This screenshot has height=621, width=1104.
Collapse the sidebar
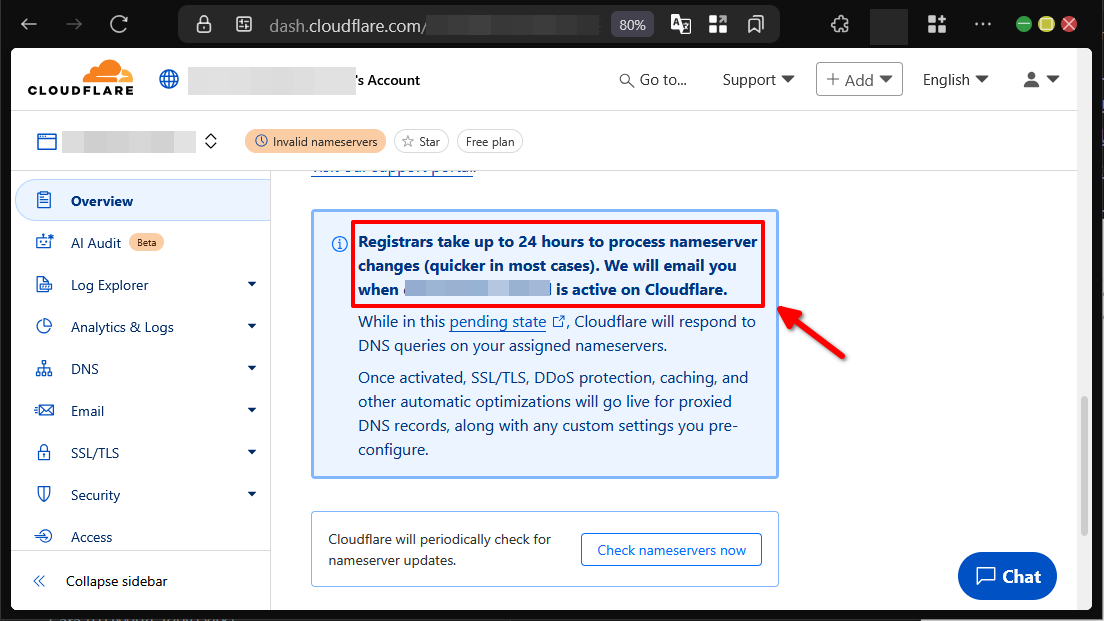tap(100, 581)
